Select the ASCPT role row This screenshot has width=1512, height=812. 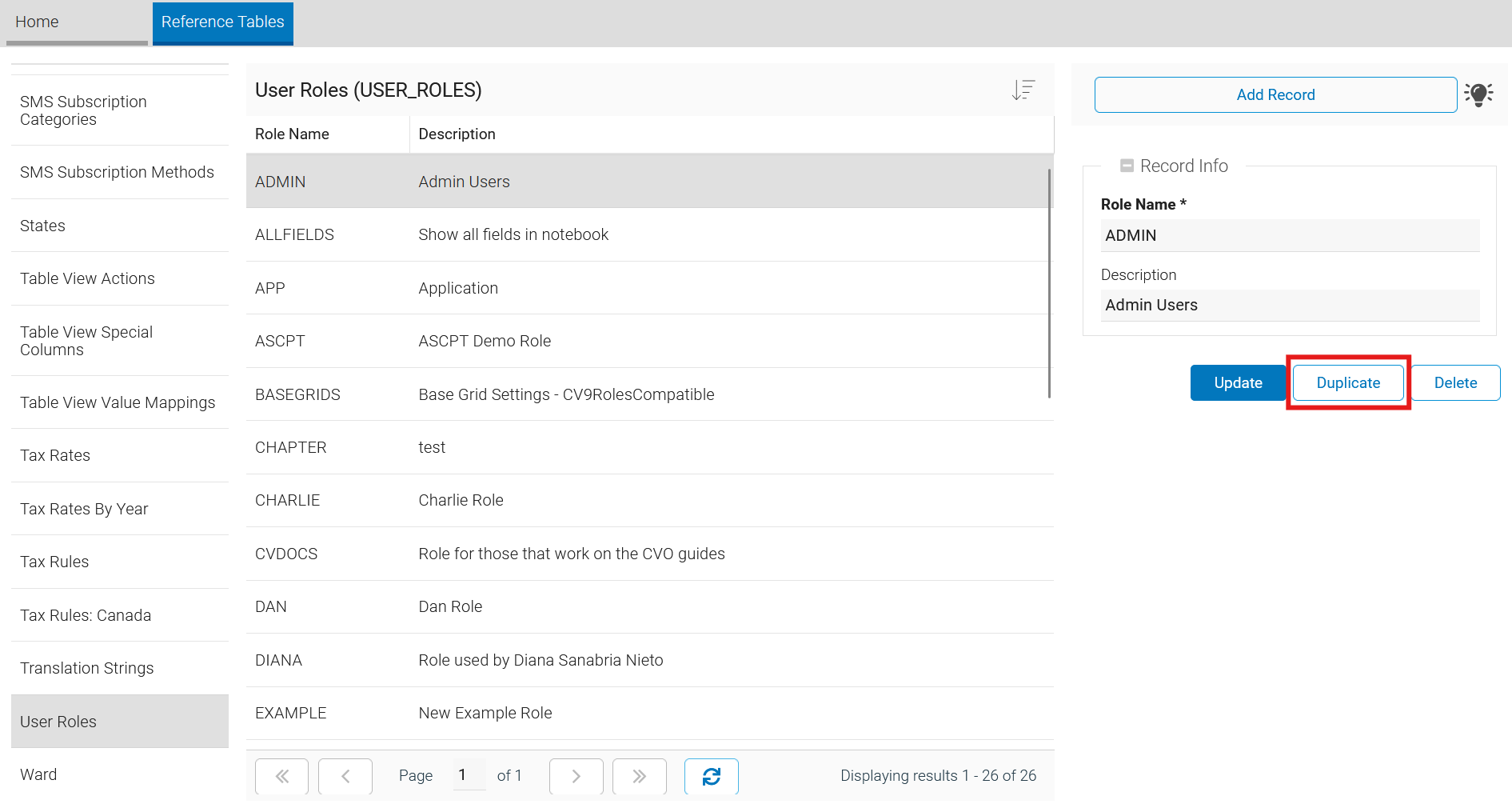pyautogui.click(x=650, y=342)
